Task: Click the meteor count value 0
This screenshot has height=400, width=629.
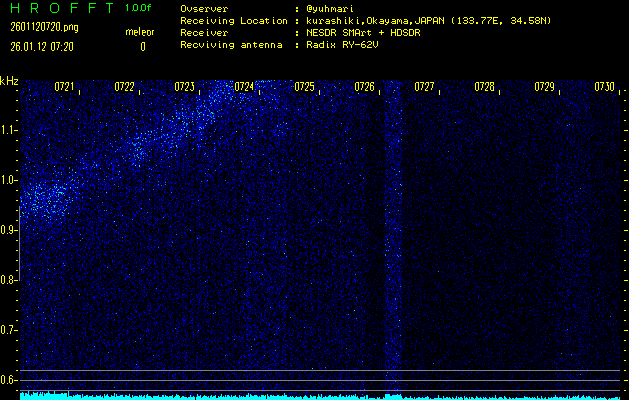Action: [x=142, y=46]
